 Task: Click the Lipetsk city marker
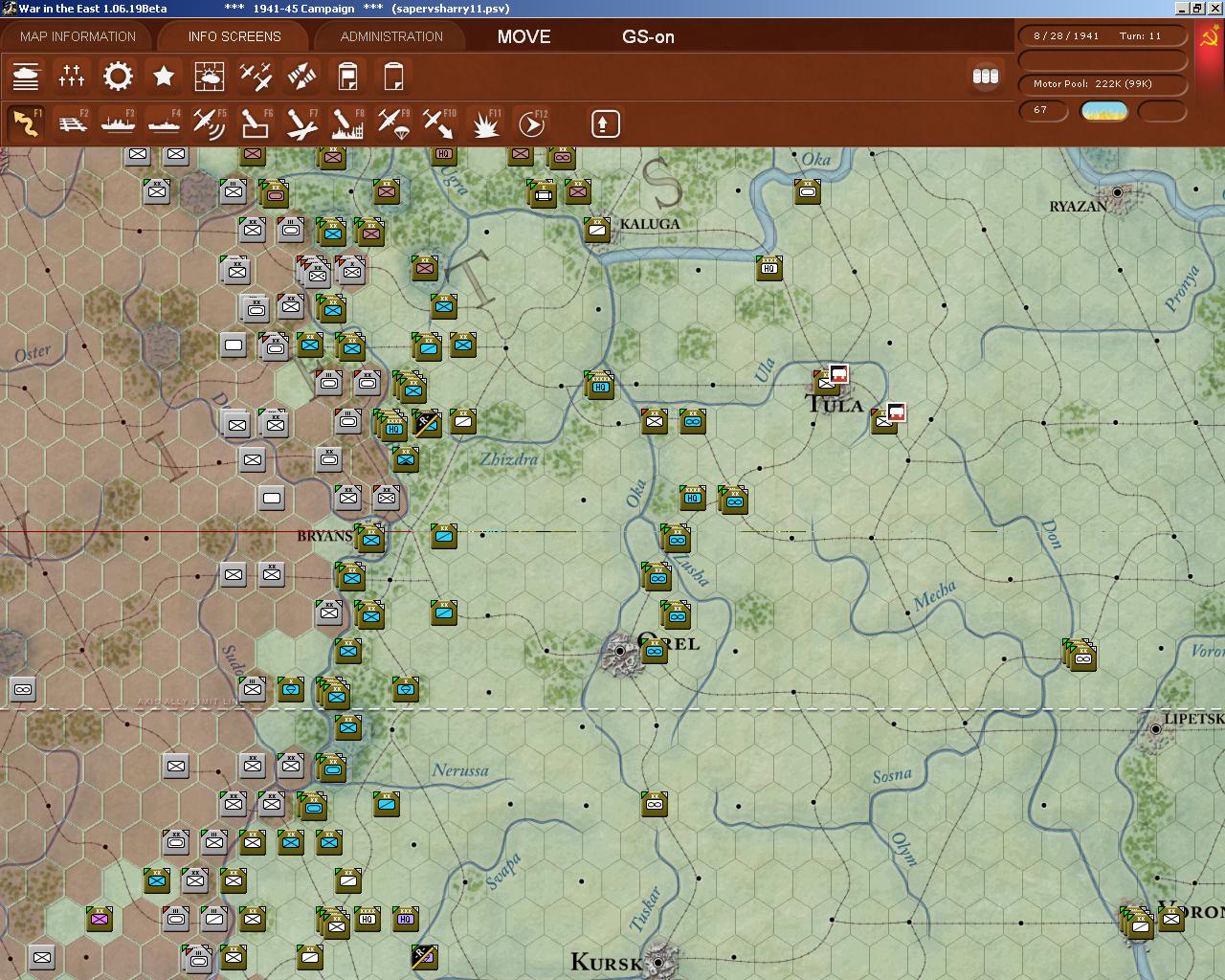(x=1155, y=728)
